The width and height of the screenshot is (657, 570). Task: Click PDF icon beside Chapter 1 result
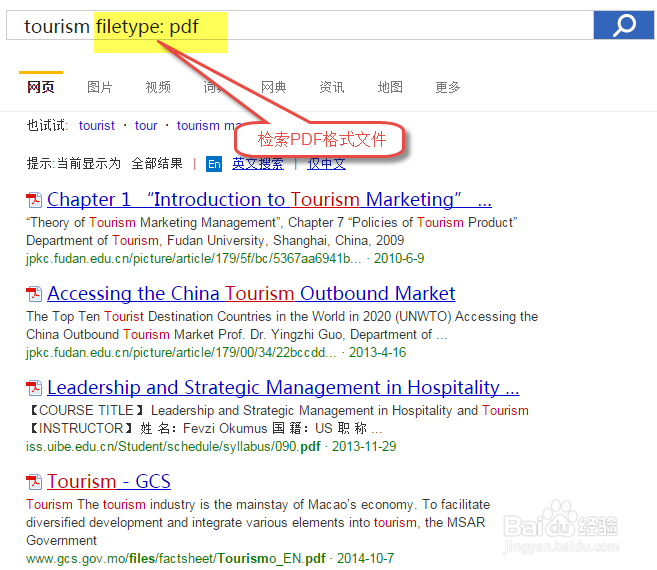point(34,200)
